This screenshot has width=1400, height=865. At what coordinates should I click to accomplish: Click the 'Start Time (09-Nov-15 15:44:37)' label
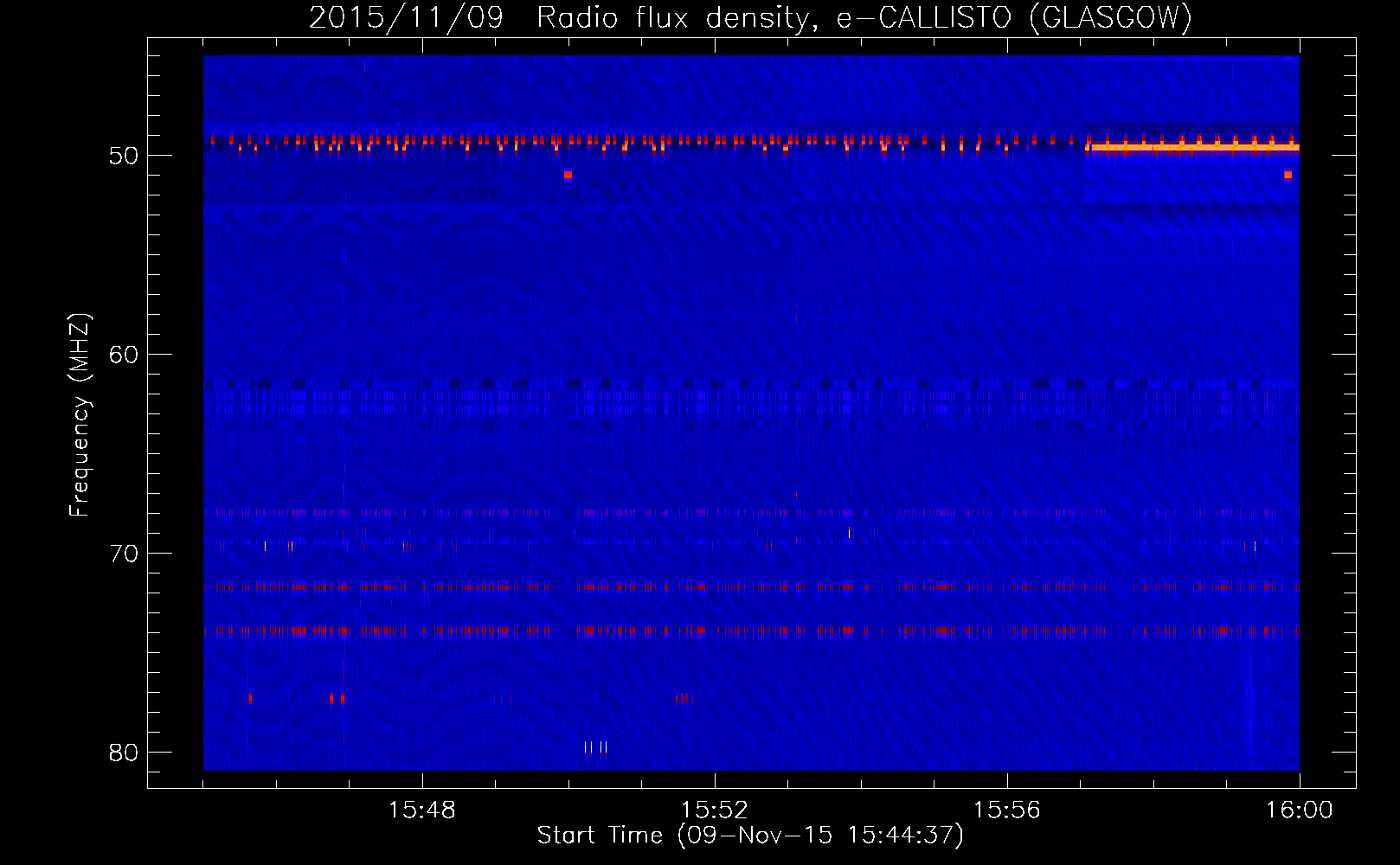(750, 836)
